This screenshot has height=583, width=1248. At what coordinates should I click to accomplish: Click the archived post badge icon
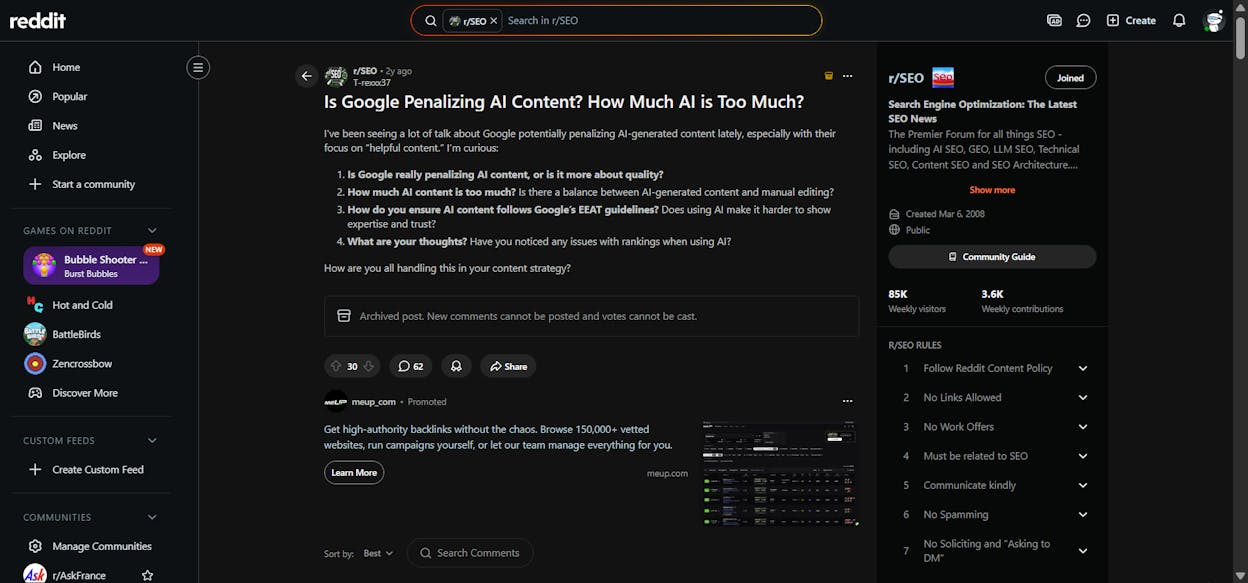click(828, 76)
